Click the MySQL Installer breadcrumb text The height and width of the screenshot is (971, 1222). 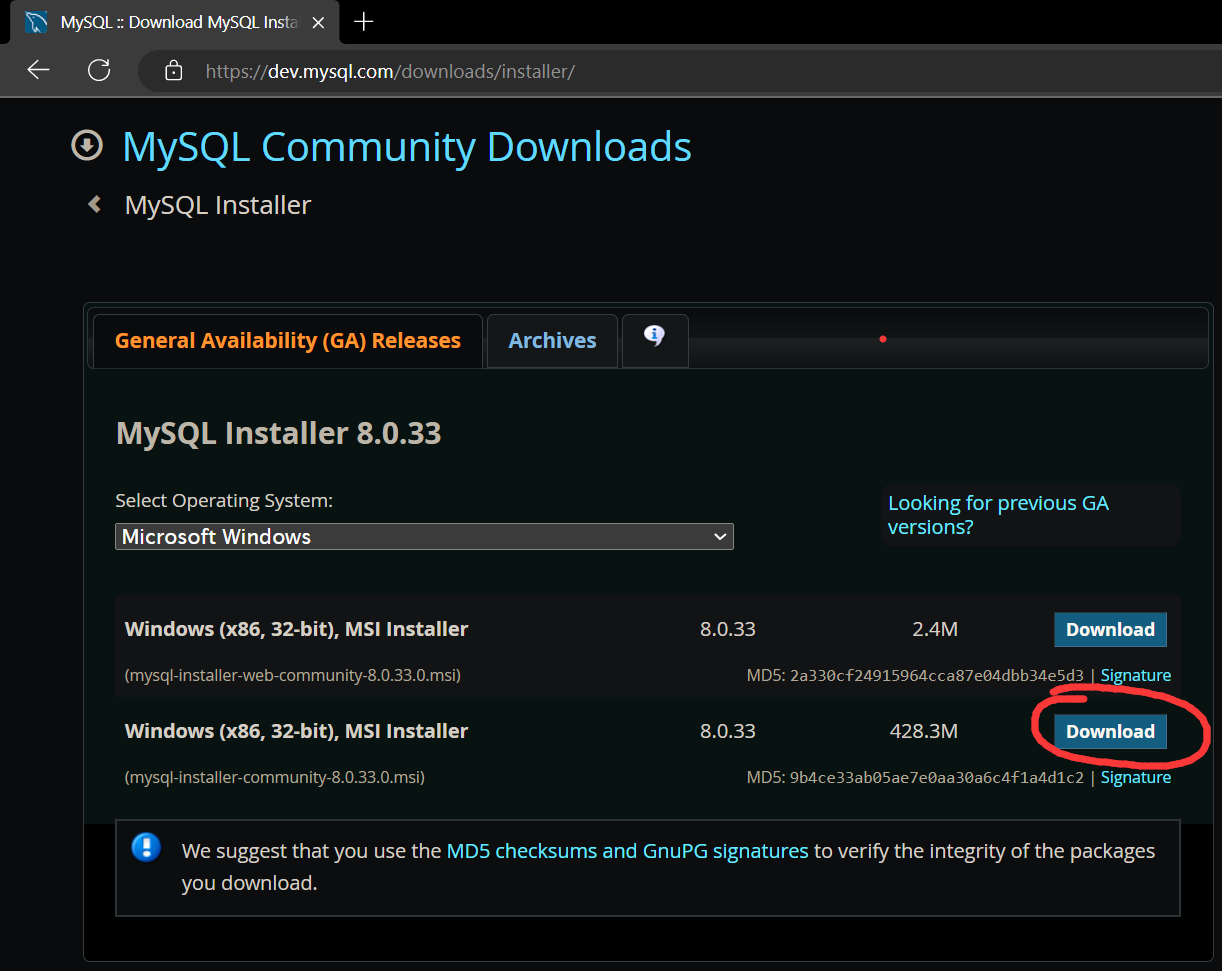click(x=218, y=205)
